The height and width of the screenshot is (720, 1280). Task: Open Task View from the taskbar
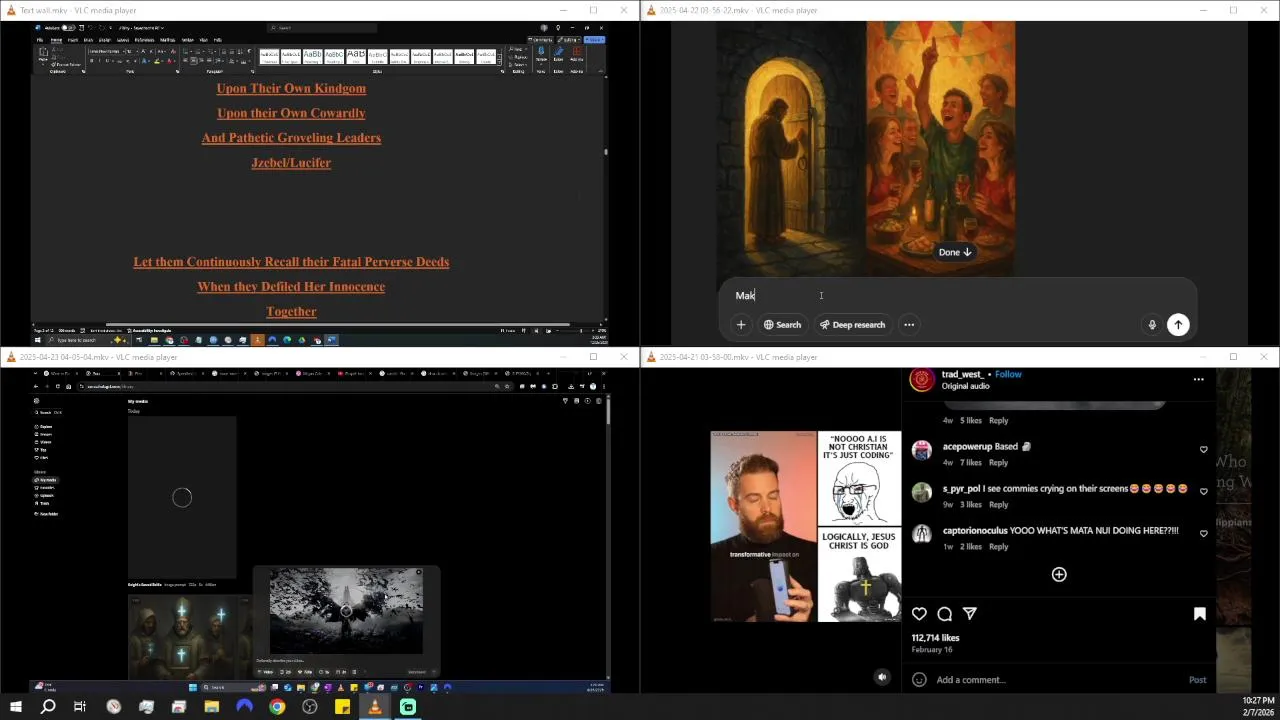tap(80, 707)
